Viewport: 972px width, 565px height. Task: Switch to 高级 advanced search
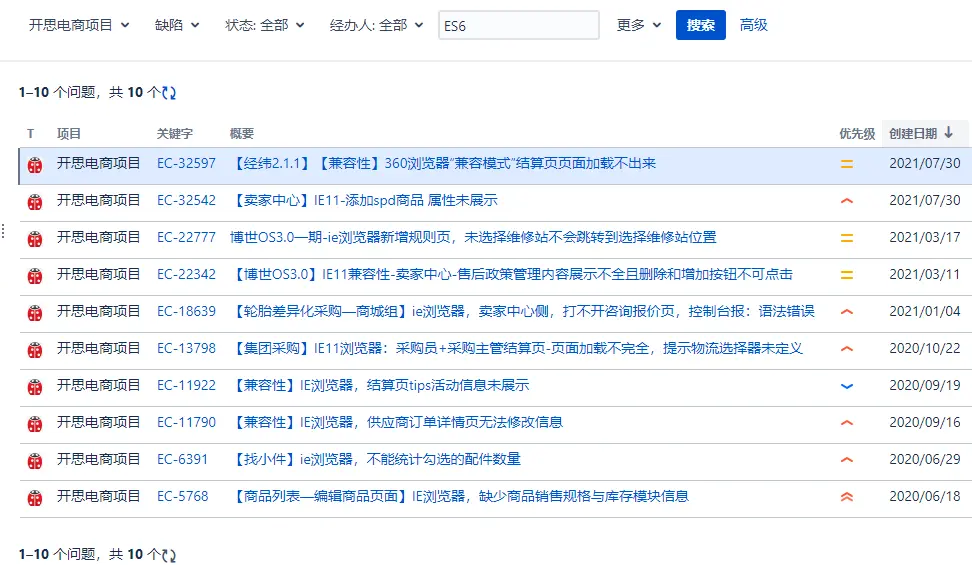754,25
